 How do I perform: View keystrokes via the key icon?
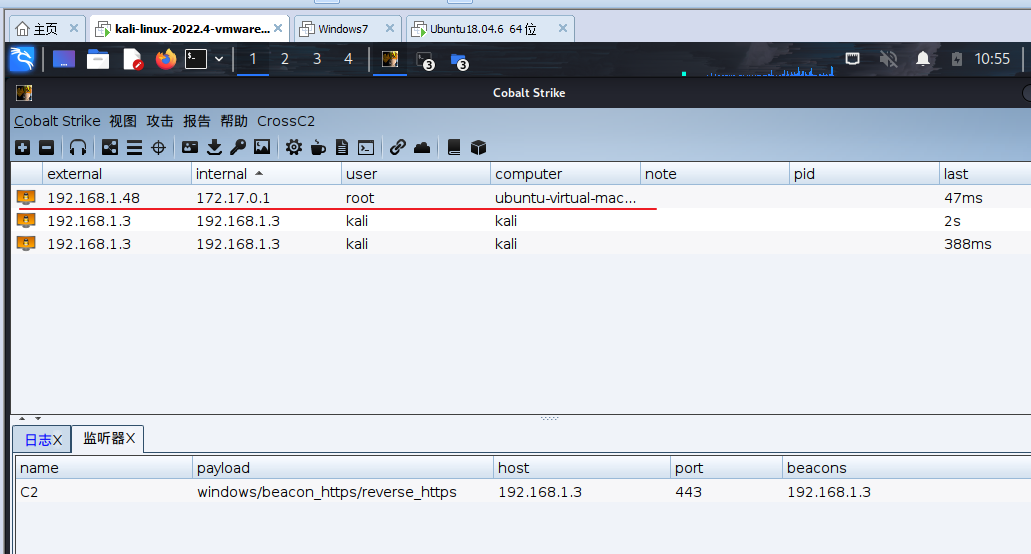237,148
